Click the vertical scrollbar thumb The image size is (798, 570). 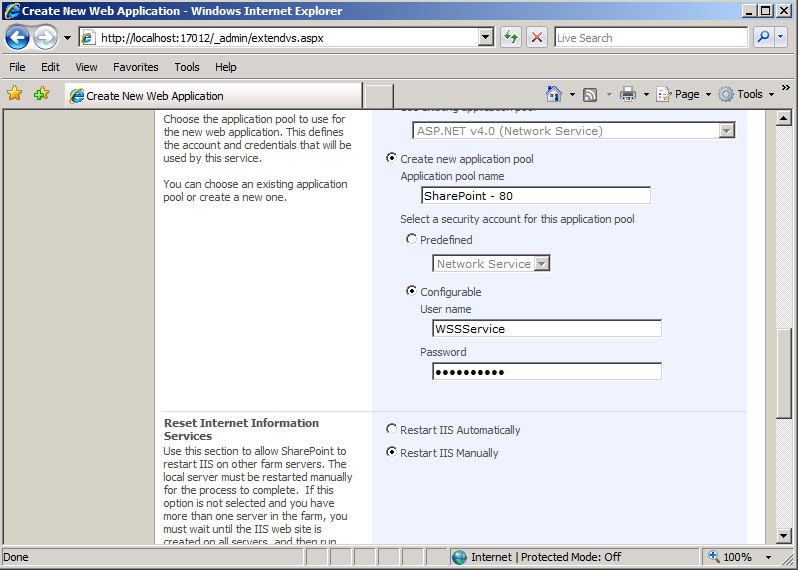[784, 374]
